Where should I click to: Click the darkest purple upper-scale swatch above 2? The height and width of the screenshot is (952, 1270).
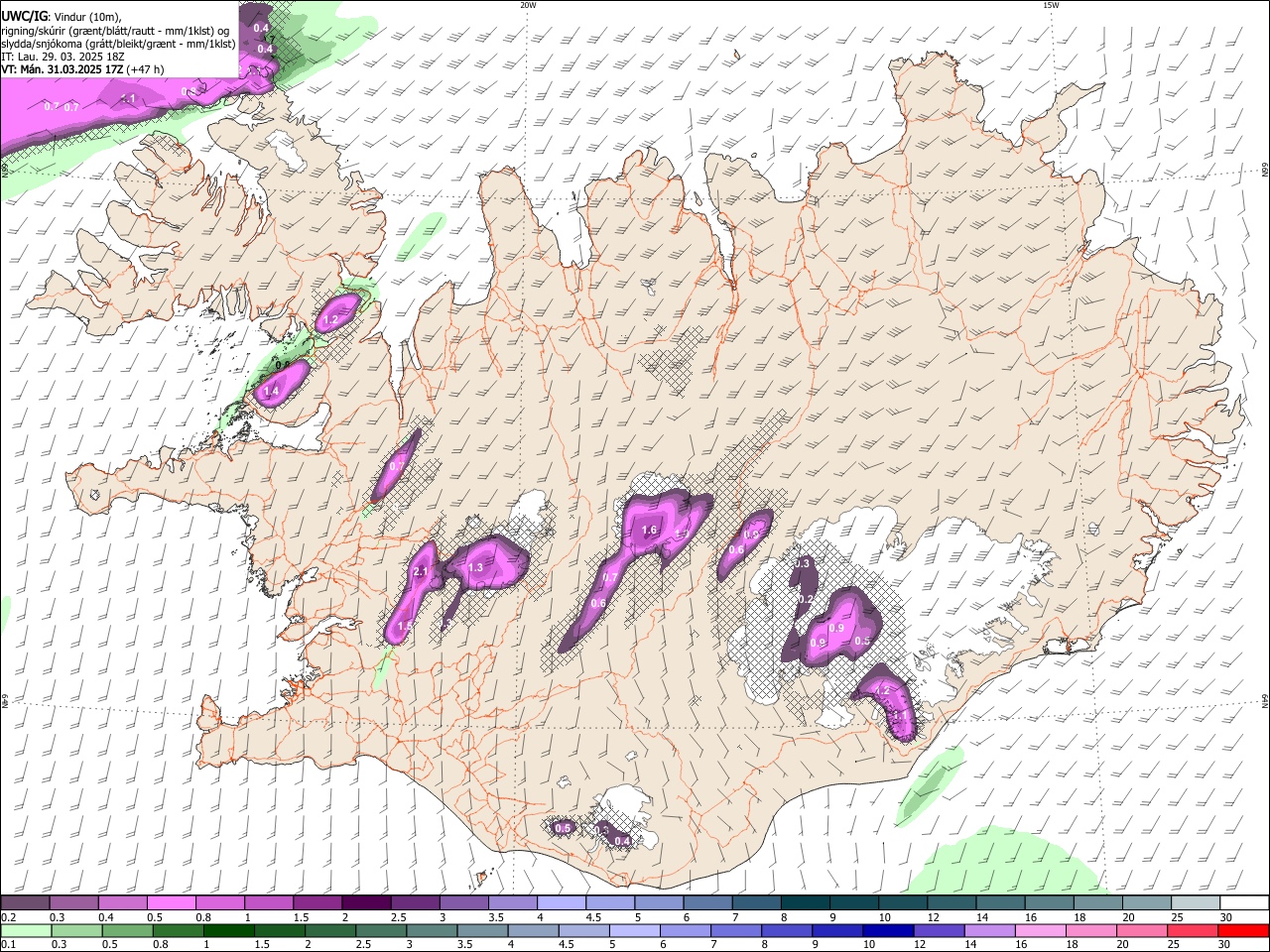(x=366, y=902)
